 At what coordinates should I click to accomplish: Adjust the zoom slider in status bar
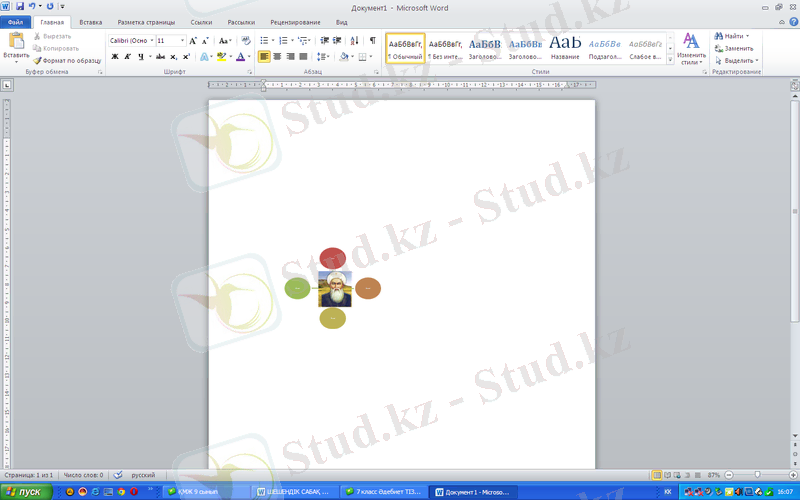tap(757, 474)
